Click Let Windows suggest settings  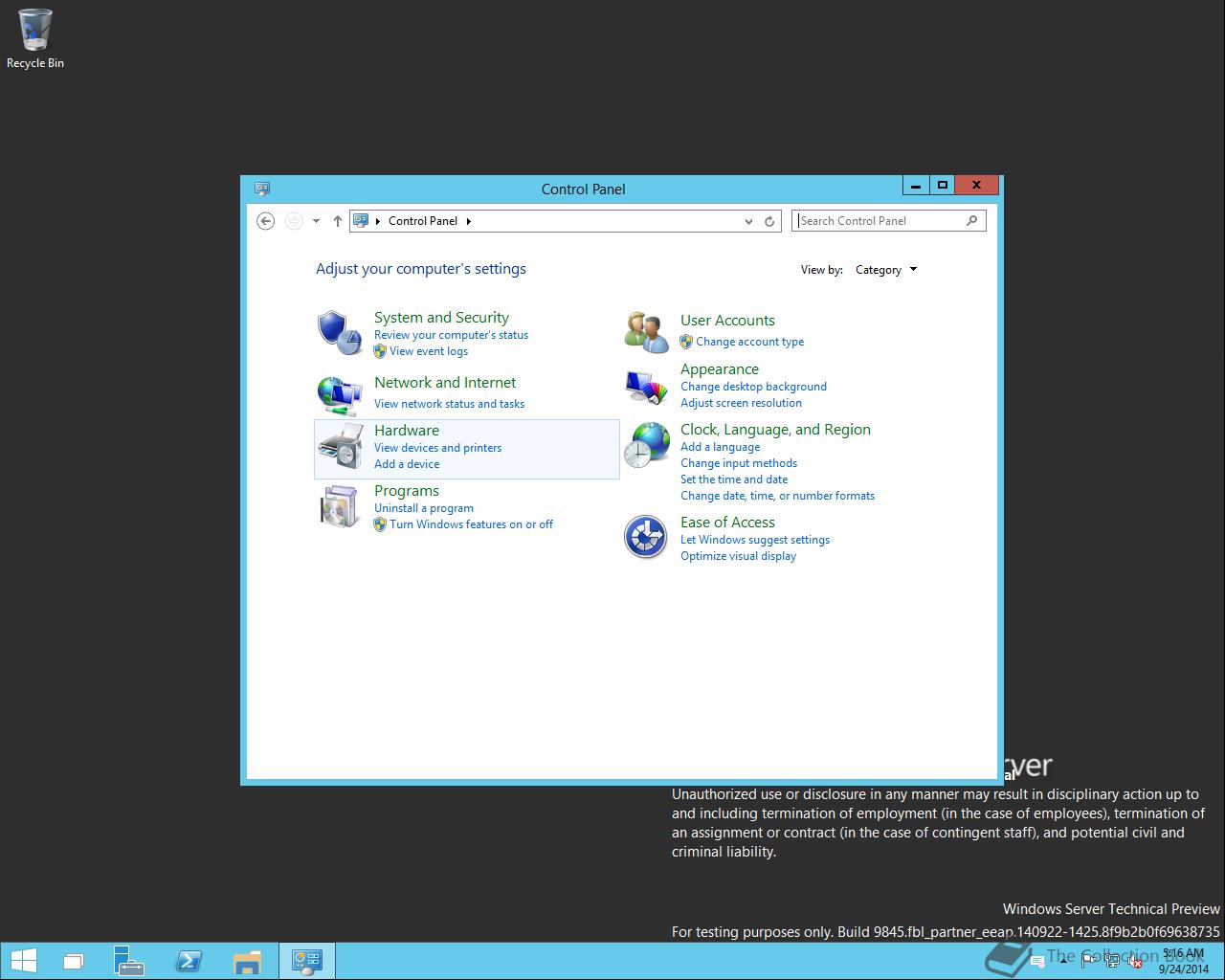[755, 540]
